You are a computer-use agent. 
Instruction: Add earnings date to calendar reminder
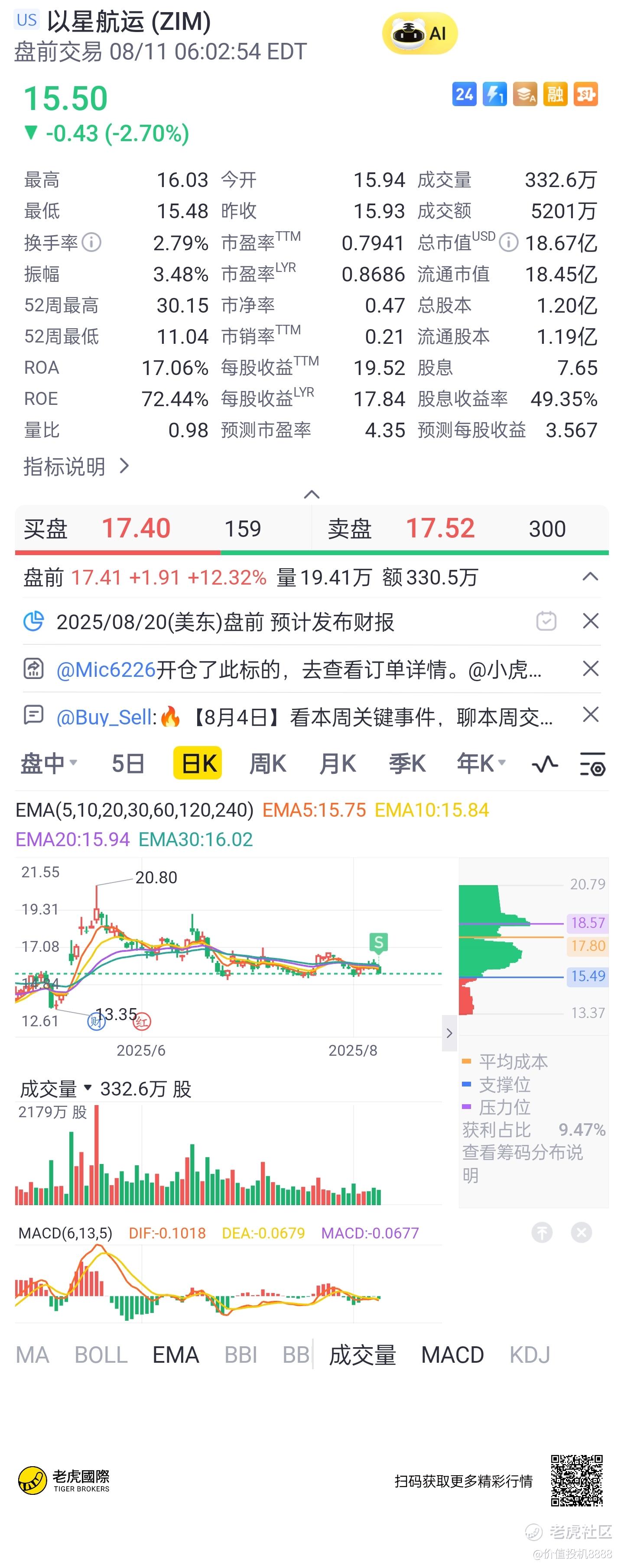(546, 621)
